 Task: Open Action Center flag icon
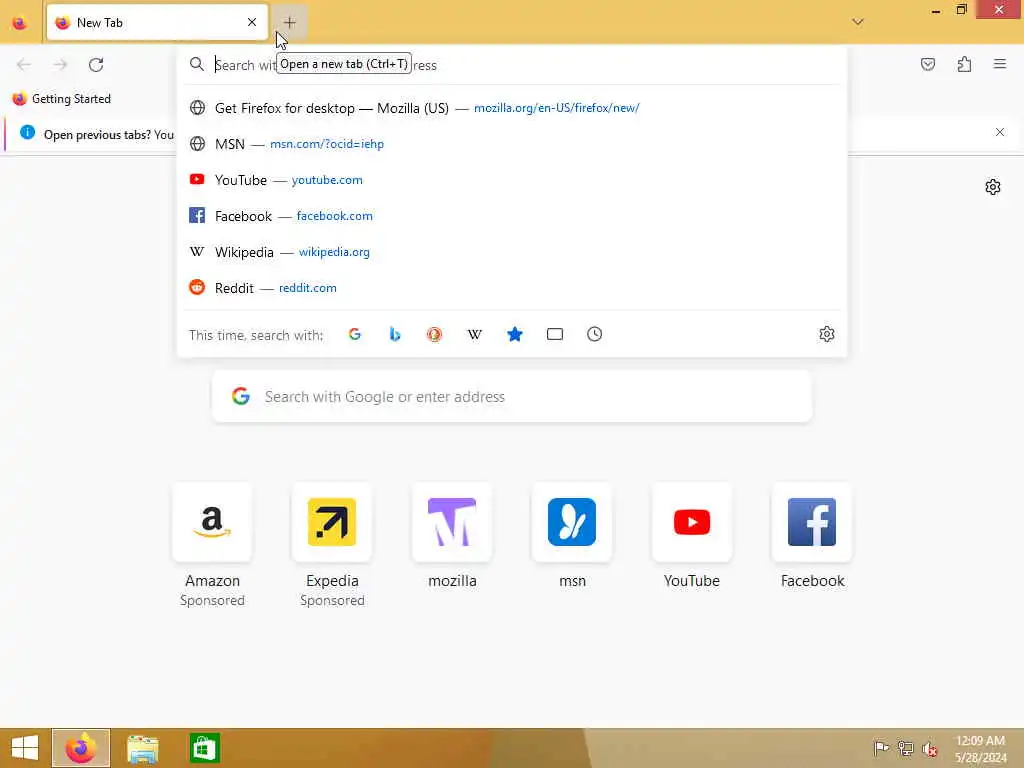(881, 748)
